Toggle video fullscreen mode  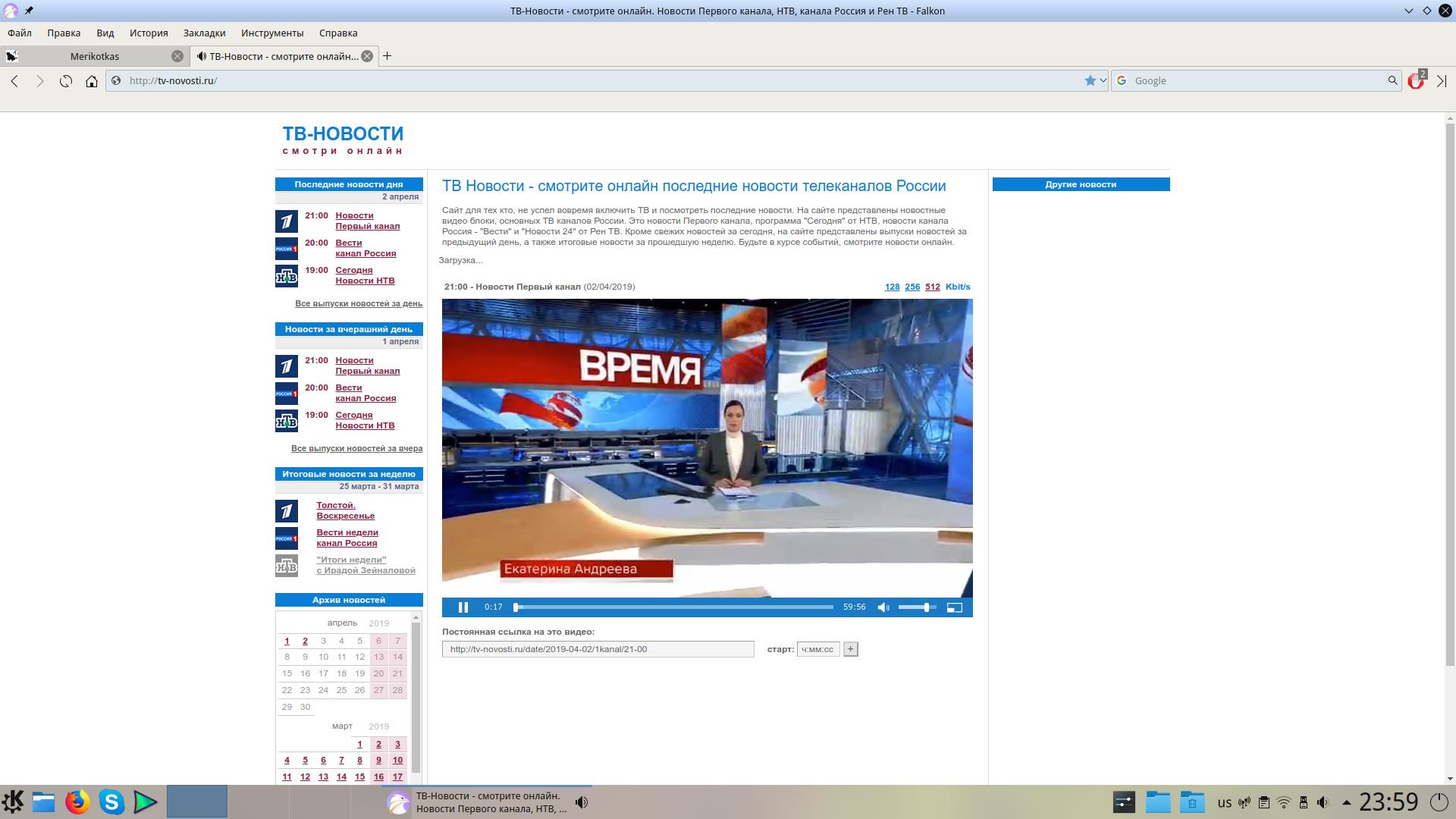point(955,607)
